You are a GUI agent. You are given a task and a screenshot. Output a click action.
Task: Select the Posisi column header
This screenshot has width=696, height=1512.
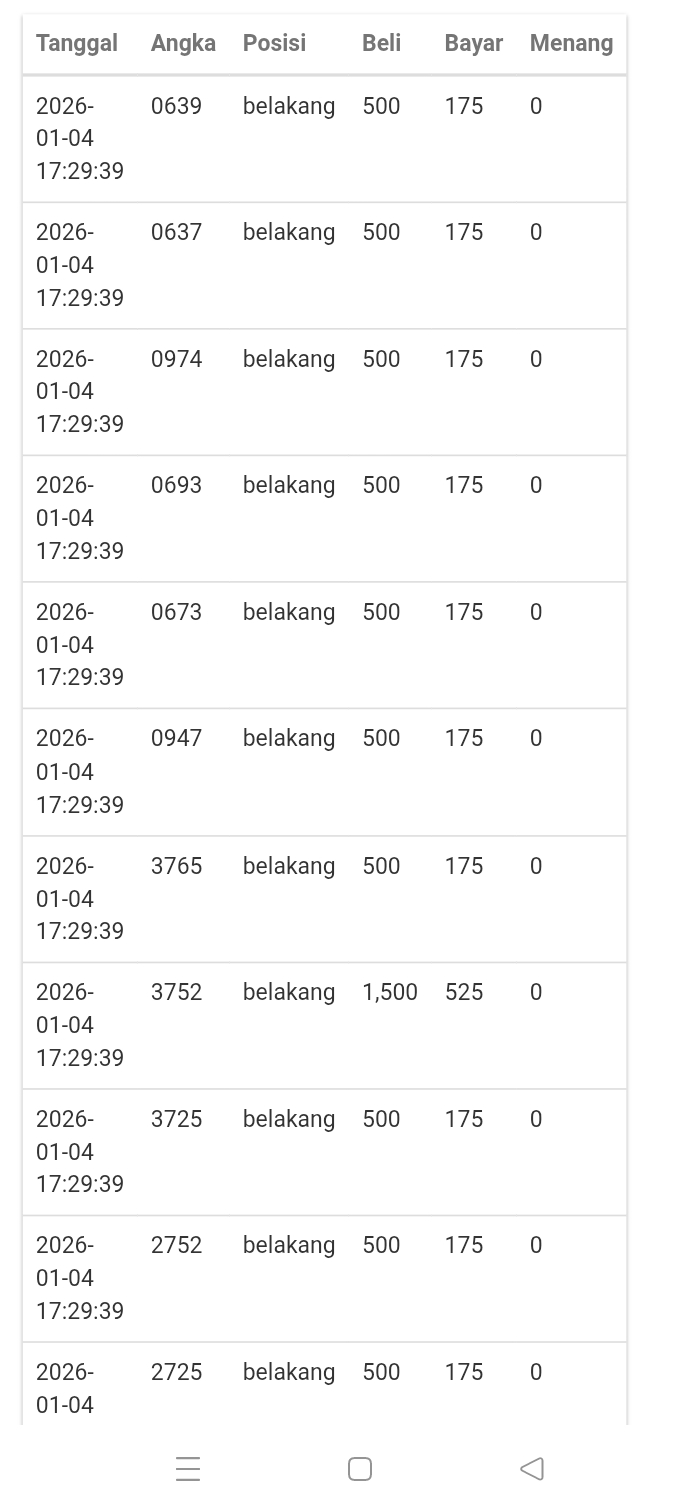point(274,43)
